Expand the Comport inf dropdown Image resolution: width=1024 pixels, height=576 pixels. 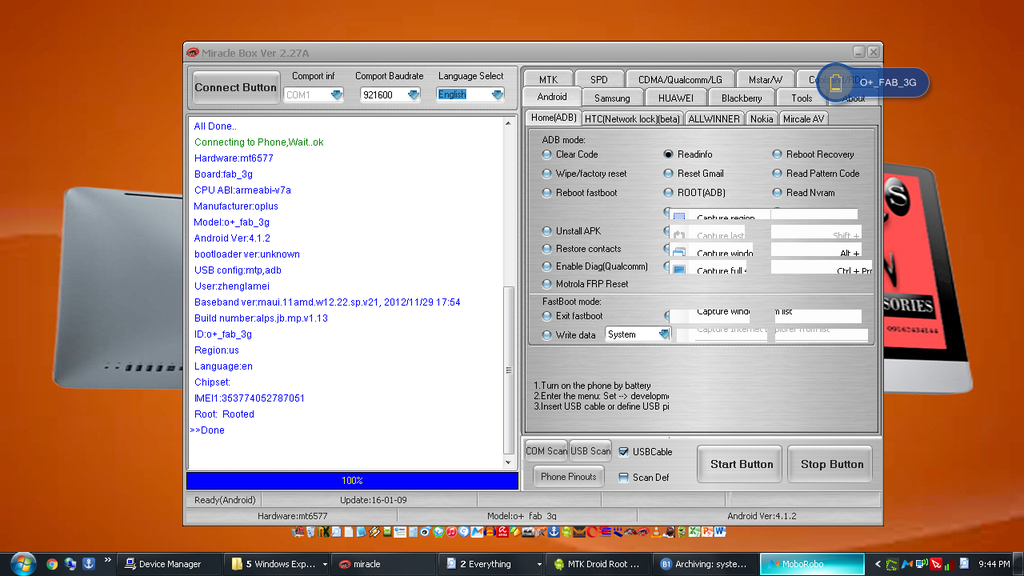pyautogui.click(x=336, y=95)
